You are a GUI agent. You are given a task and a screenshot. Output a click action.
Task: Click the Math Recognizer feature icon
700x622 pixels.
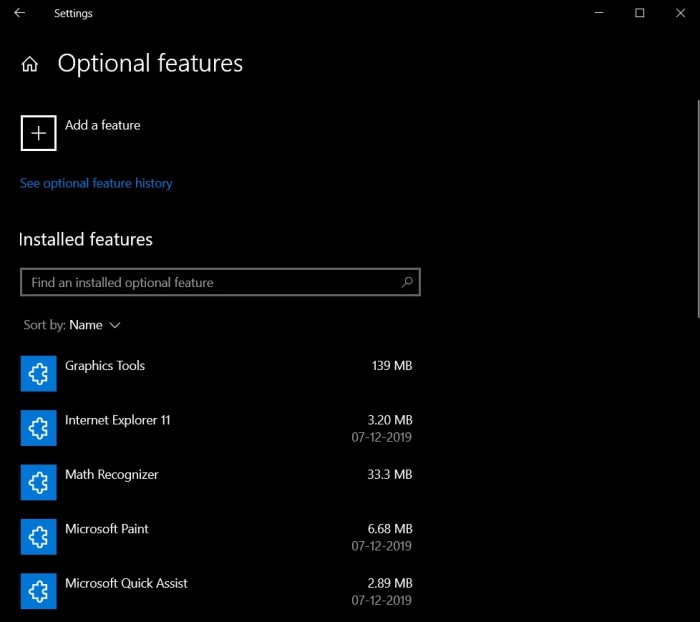coord(38,482)
